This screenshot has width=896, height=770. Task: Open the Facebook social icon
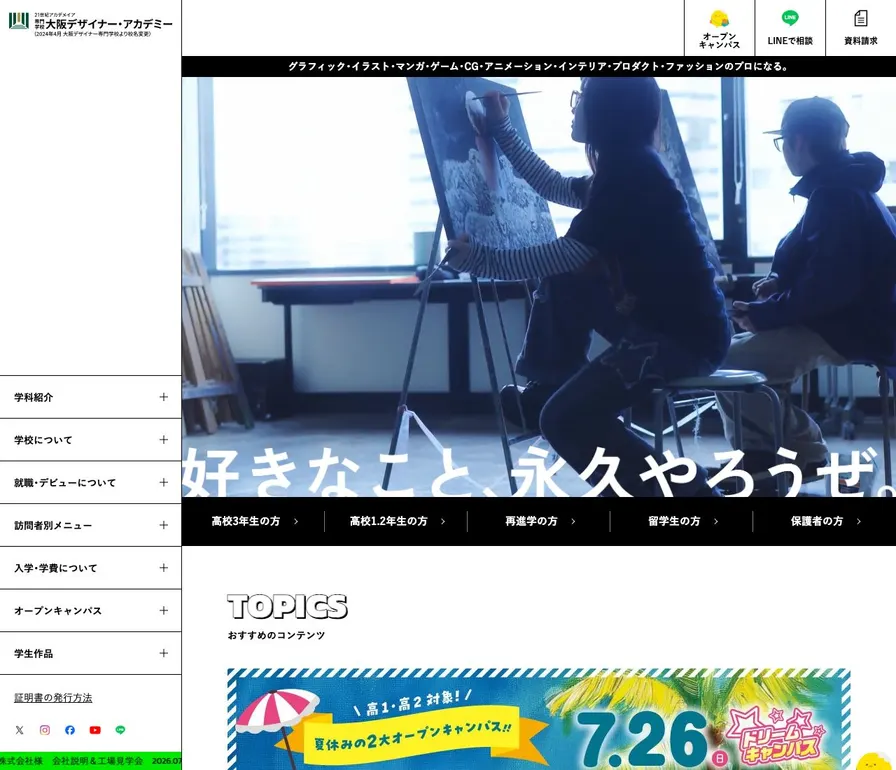tap(70, 730)
